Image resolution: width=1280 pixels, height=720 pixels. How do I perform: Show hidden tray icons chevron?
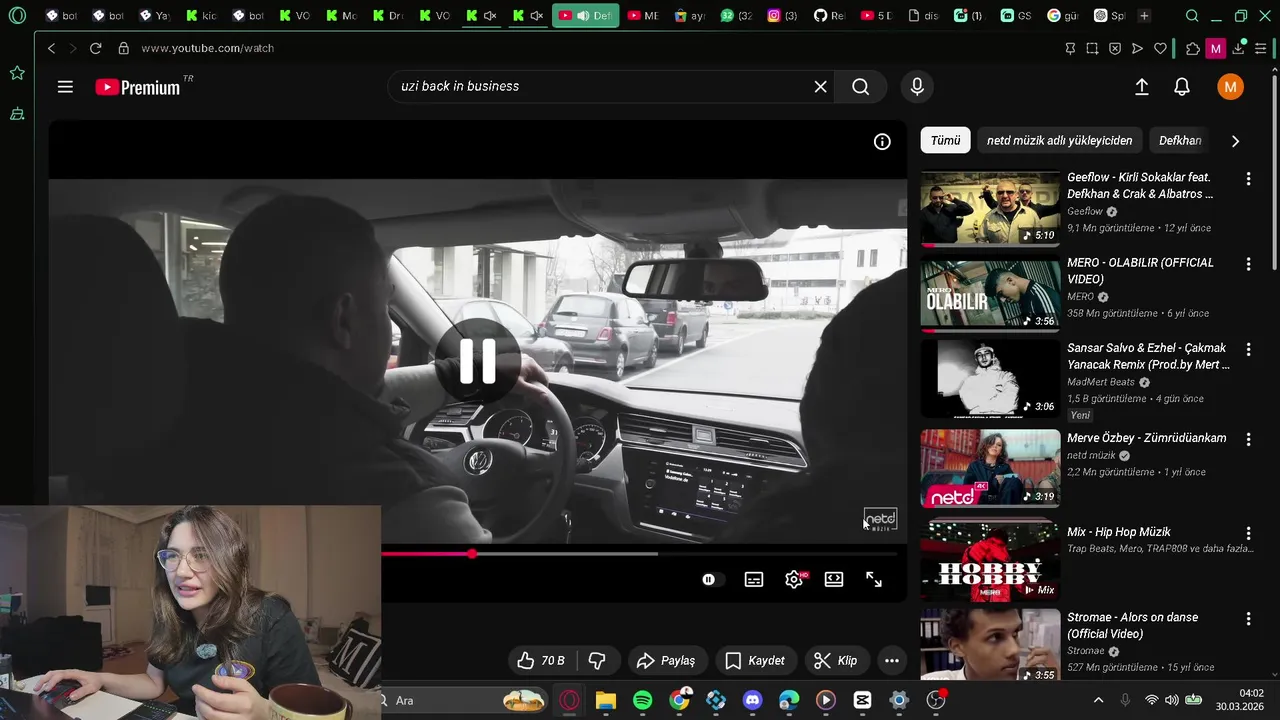coord(1098,700)
